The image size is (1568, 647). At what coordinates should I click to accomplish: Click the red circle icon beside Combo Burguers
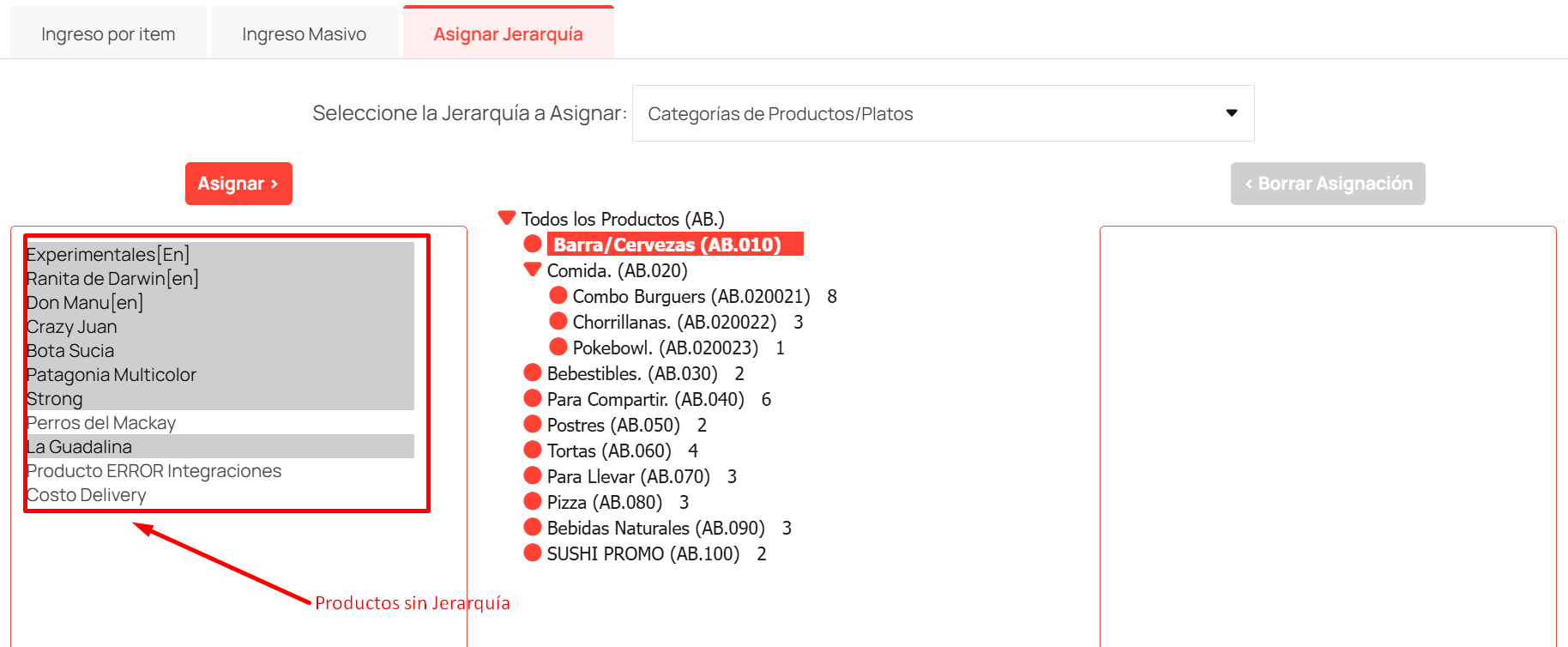click(x=558, y=296)
